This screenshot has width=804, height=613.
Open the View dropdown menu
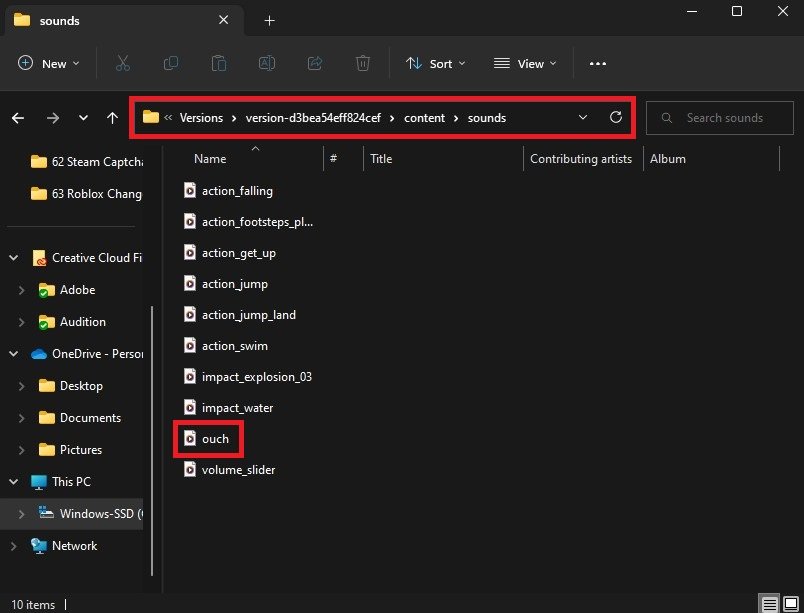pos(522,63)
